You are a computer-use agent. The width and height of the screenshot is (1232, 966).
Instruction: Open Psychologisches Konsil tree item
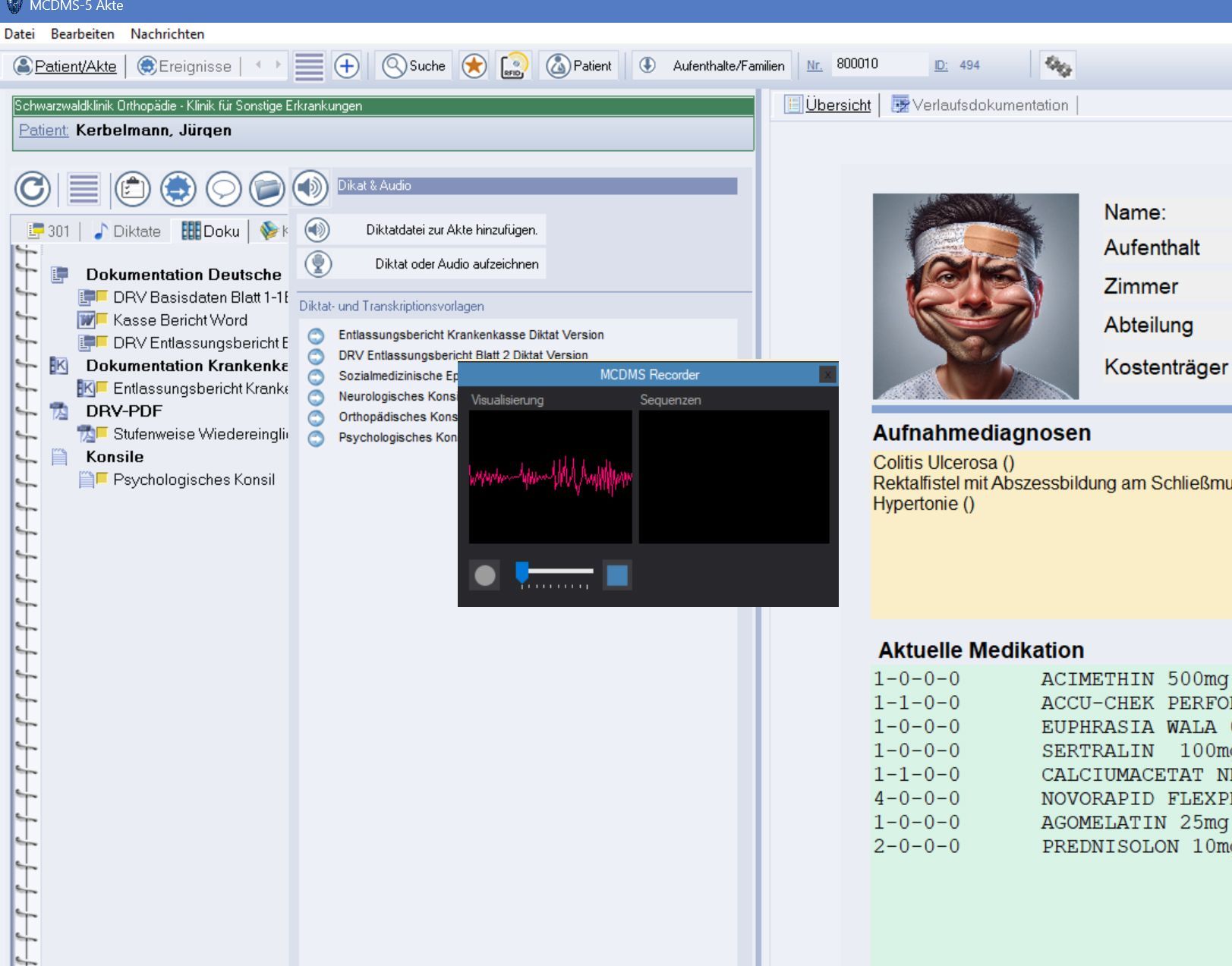coord(194,480)
